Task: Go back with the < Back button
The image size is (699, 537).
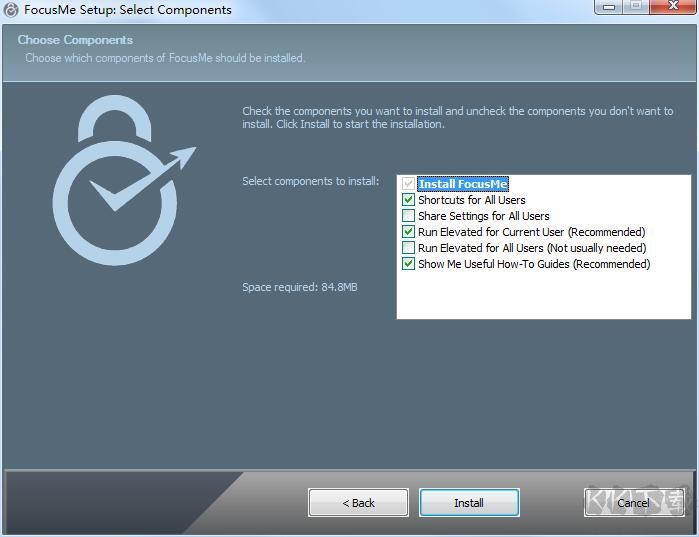Action: (x=358, y=503)
